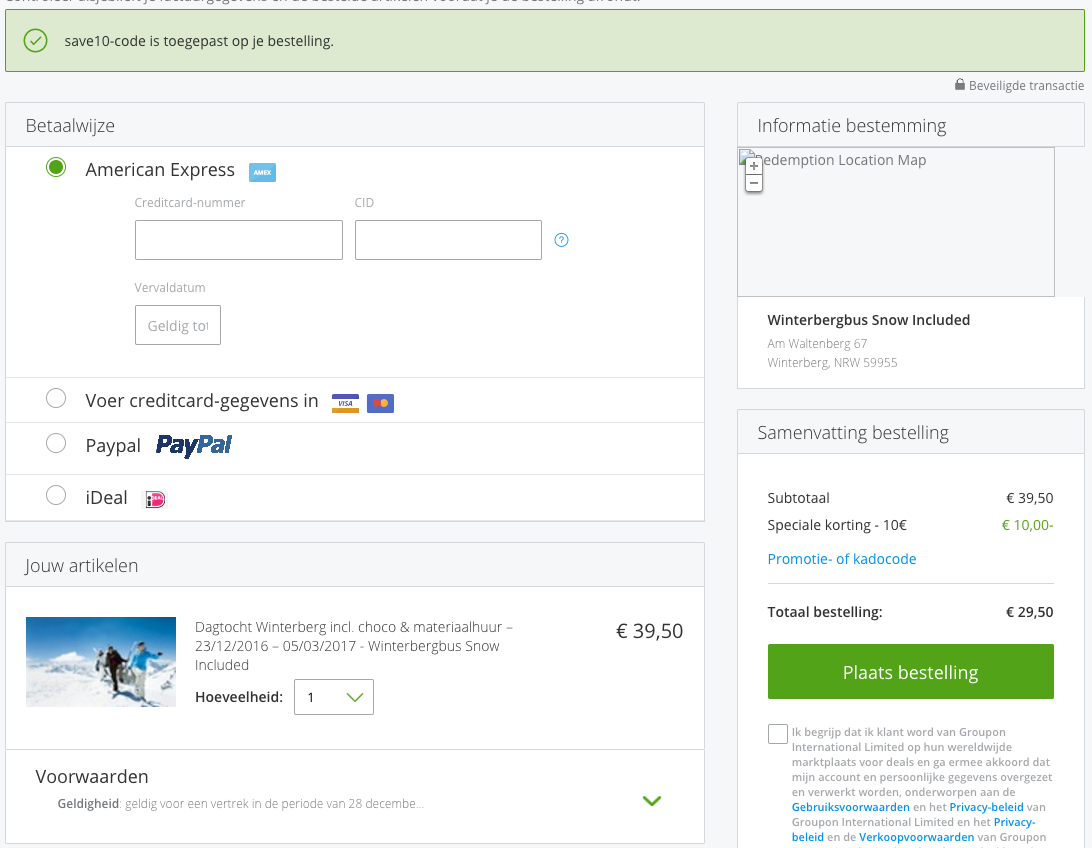Open the Promotie- of kadocode link
Screen dimensions: 1092x848
pos(841,559)
